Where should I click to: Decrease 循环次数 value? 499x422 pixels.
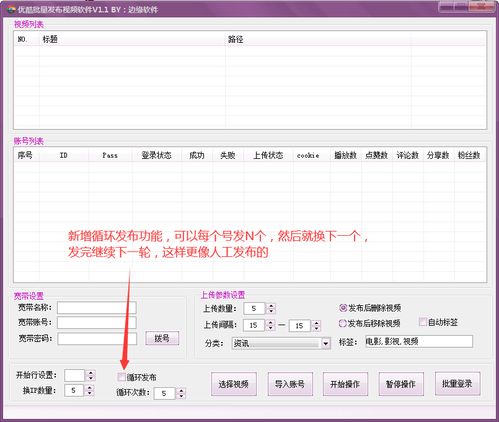(181, 396)
